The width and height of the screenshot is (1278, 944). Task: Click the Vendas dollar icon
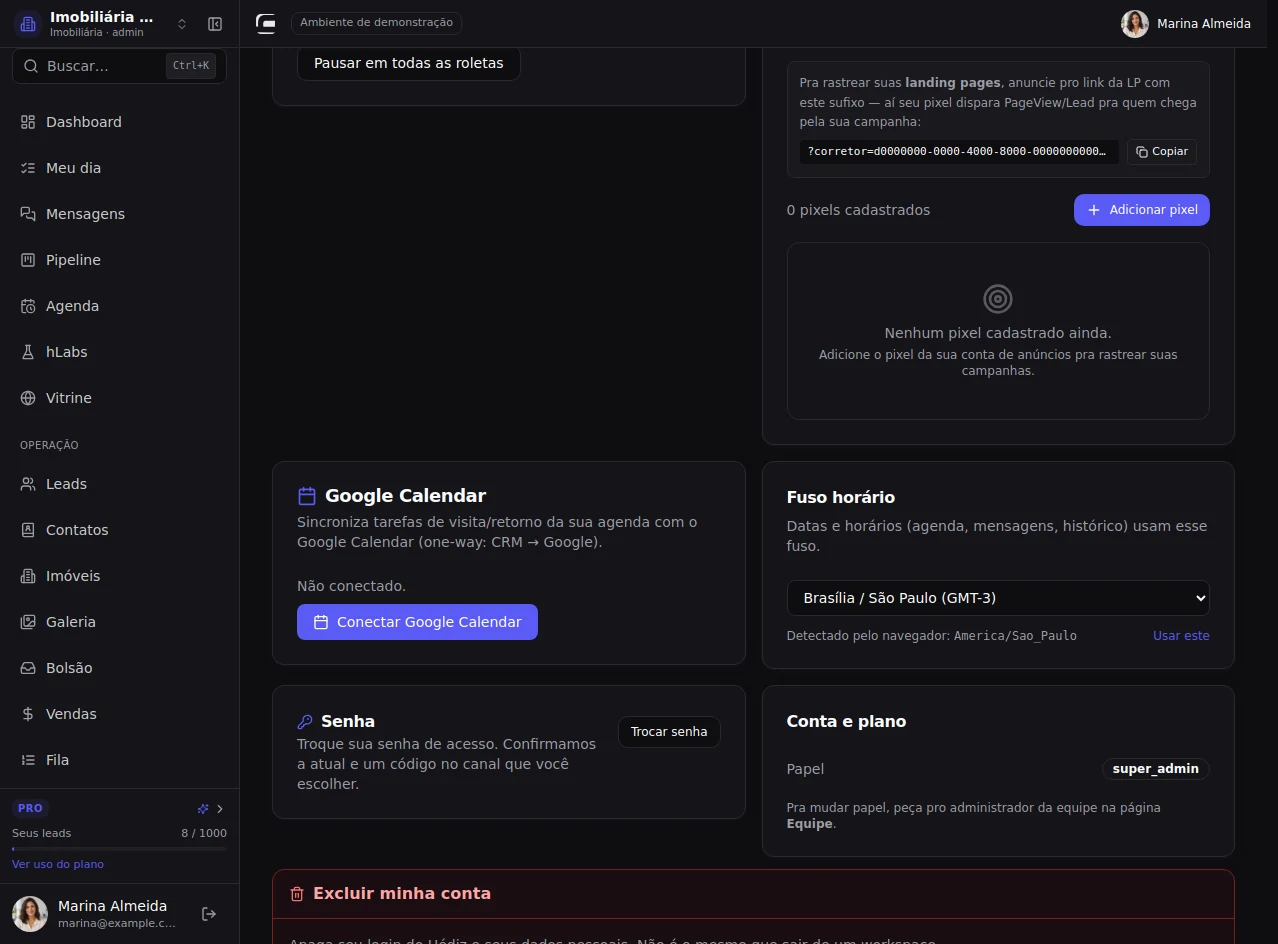pos(28,714)
